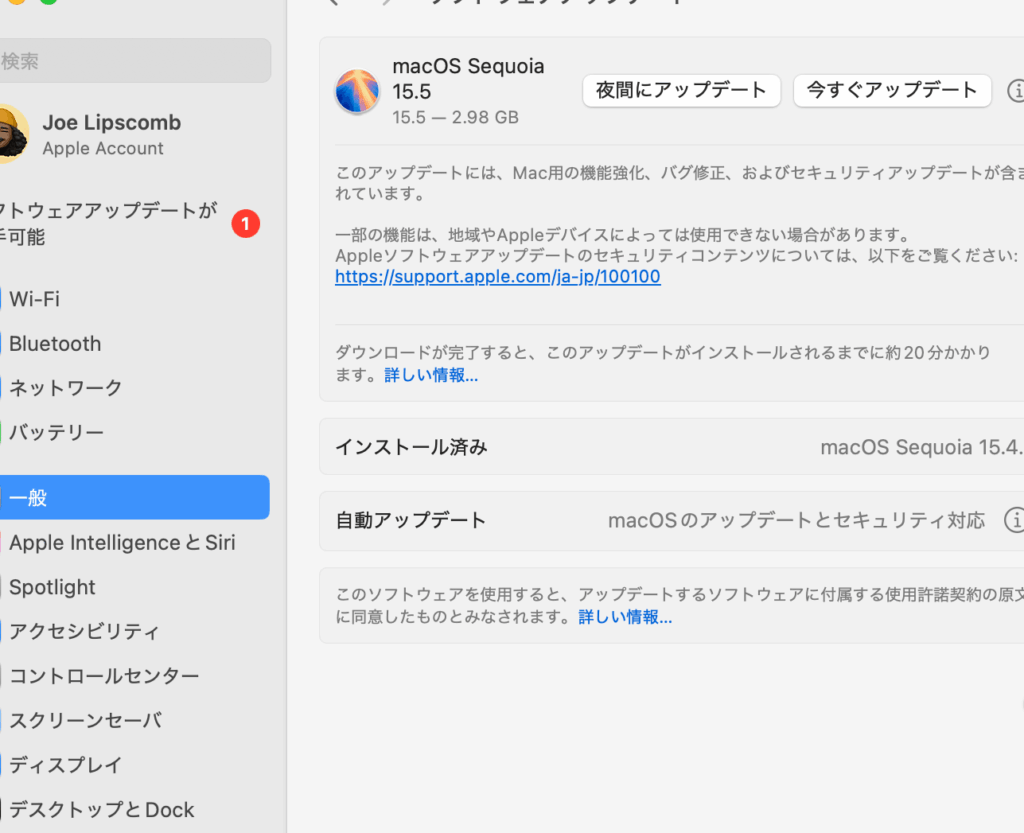Select デスクトップと Dock in sidebar
The image size is (1024, 833).
coord(134,809)
